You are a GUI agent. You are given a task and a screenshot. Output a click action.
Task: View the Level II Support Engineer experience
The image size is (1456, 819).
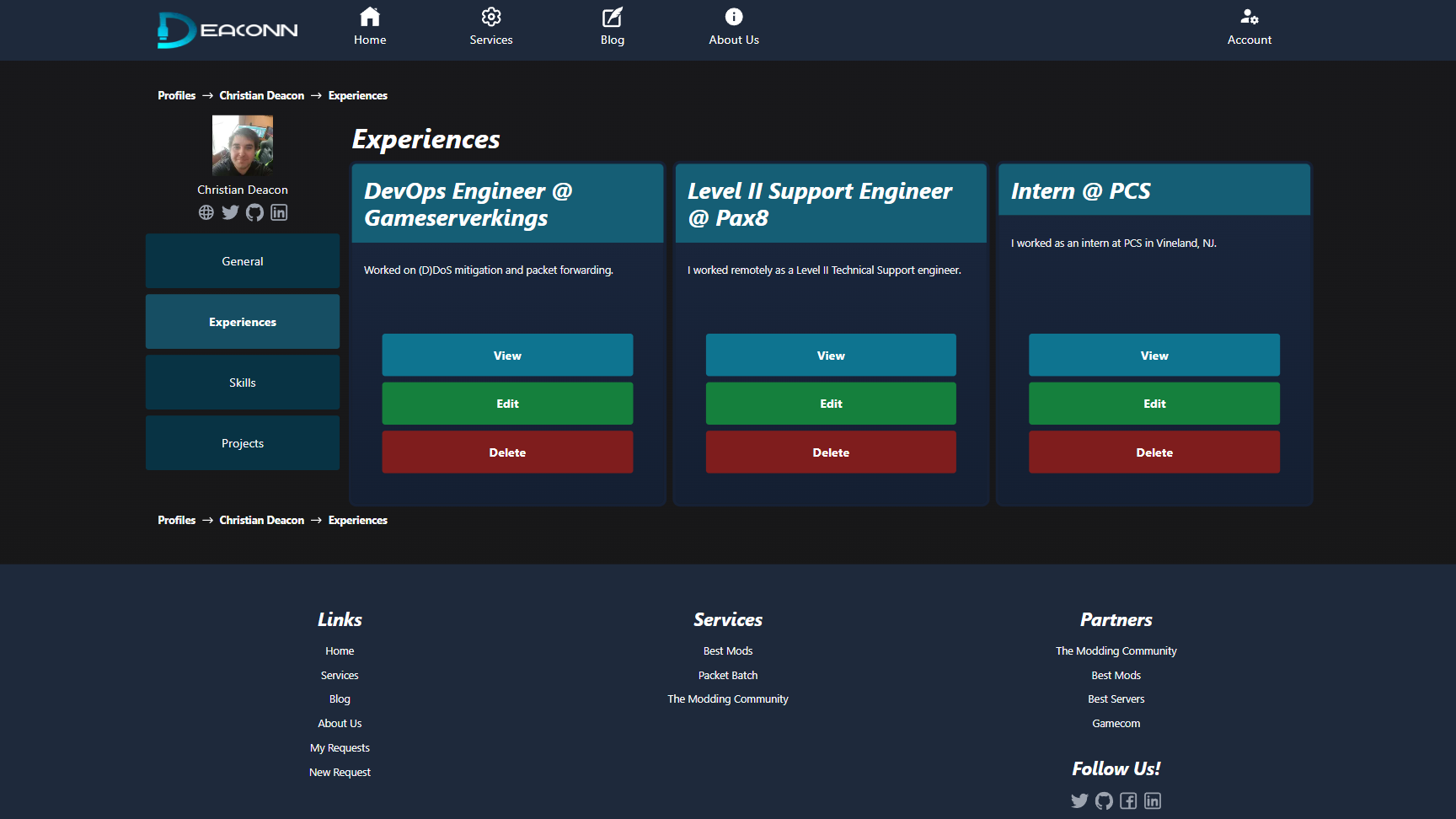point(831,356)
